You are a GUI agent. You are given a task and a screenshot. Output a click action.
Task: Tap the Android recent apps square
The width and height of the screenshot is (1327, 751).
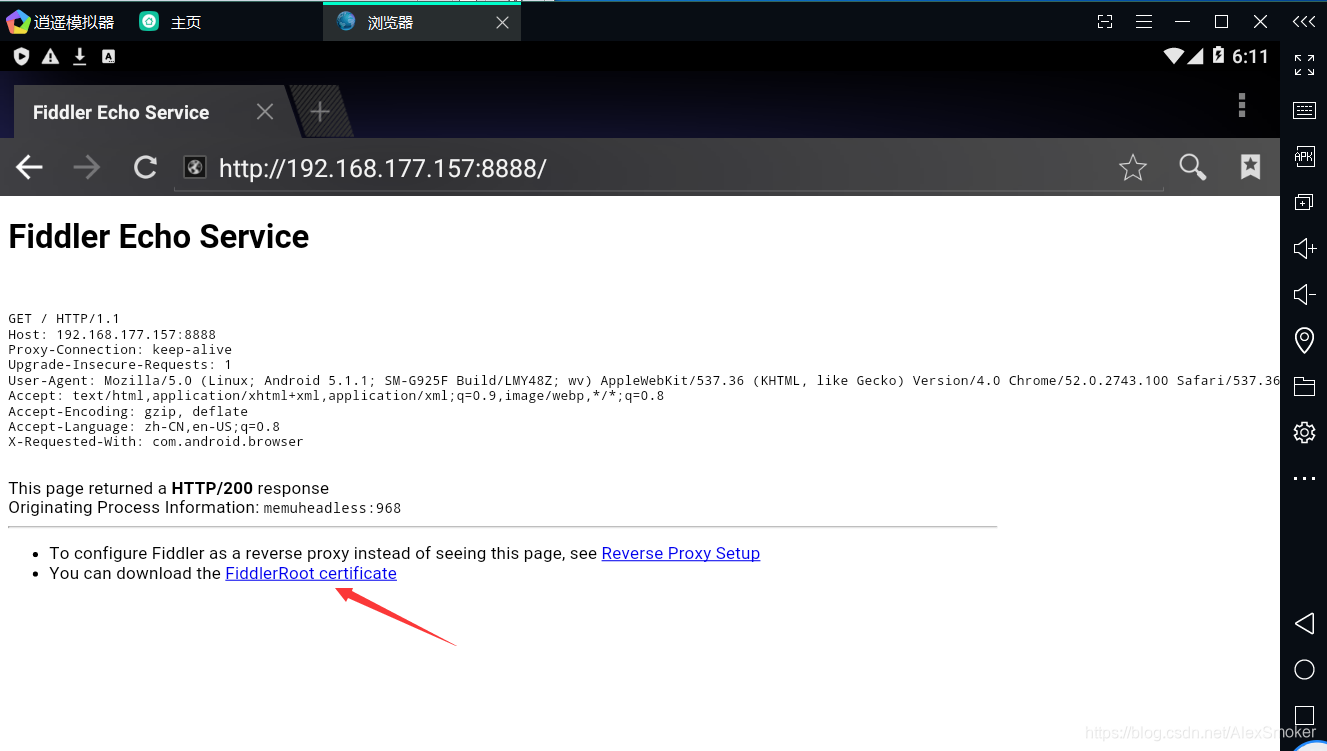[x=1304, y=715]
